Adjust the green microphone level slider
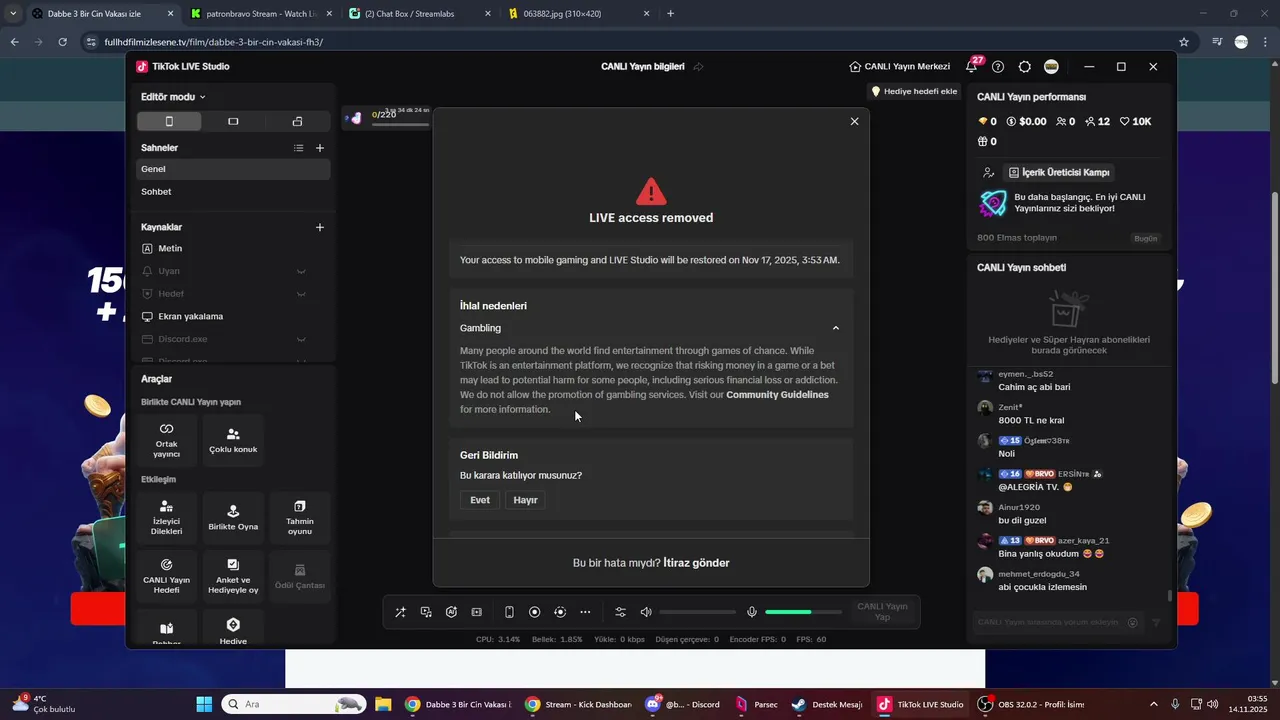Viewport: 1280px width, 720px height. (803, 612)
